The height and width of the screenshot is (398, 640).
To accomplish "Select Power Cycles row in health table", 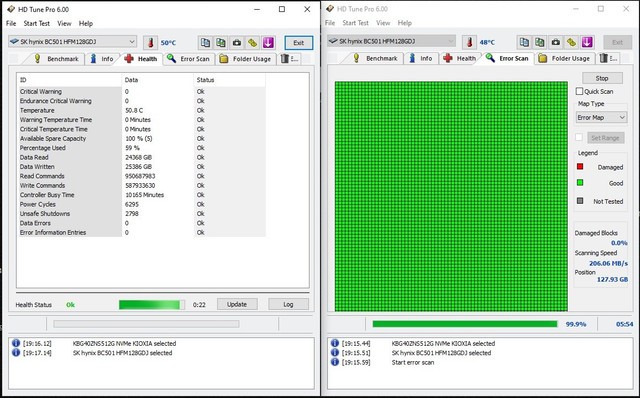I will point(142,204).
